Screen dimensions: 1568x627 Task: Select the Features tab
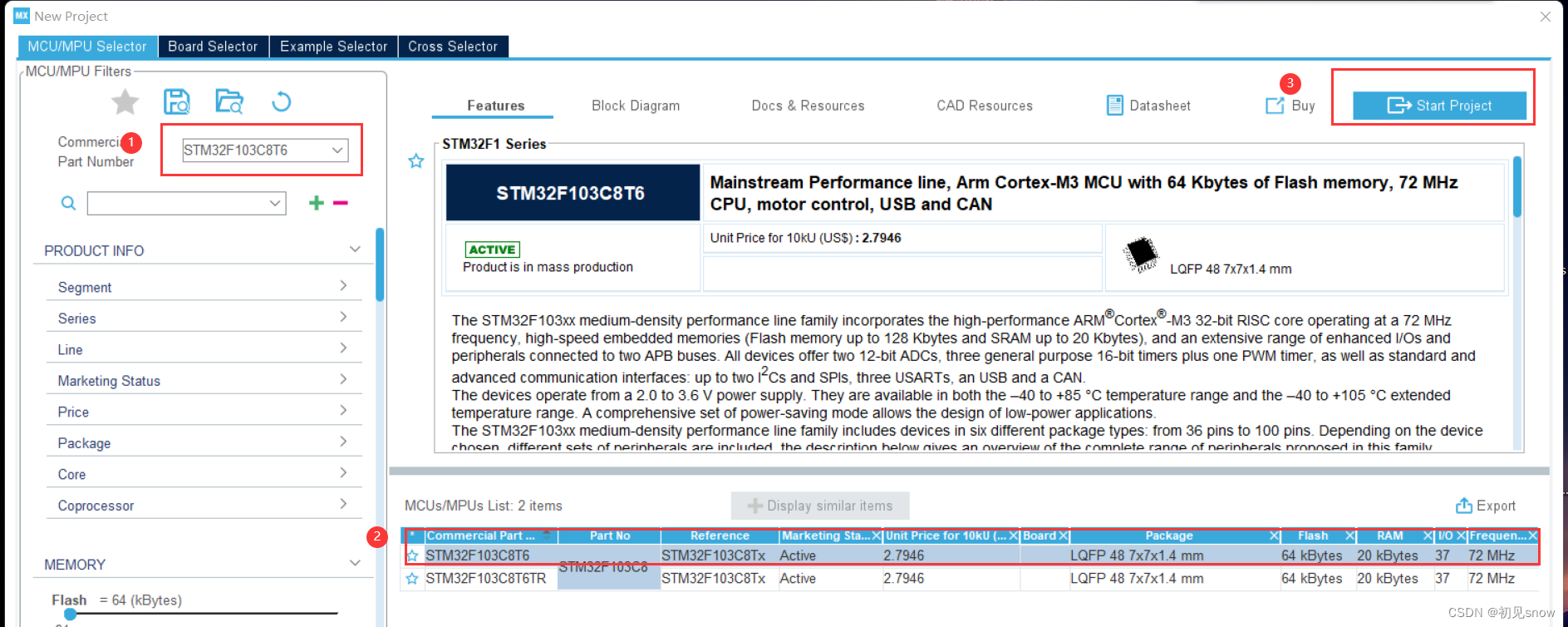495,106
